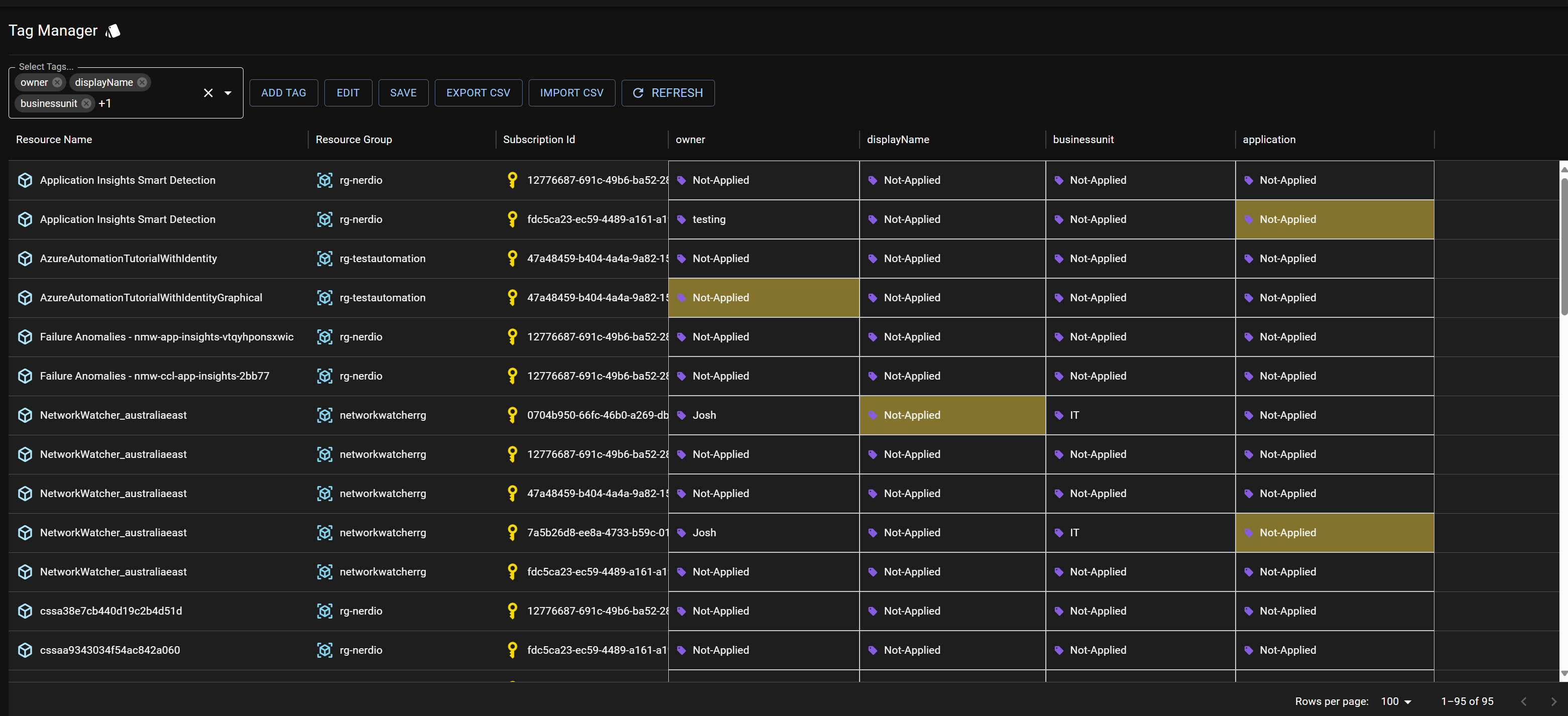Click subscription id 7a5b26d8-ee8a-4733-b59c
This screenshot has height=716, width=1568.
598,533
